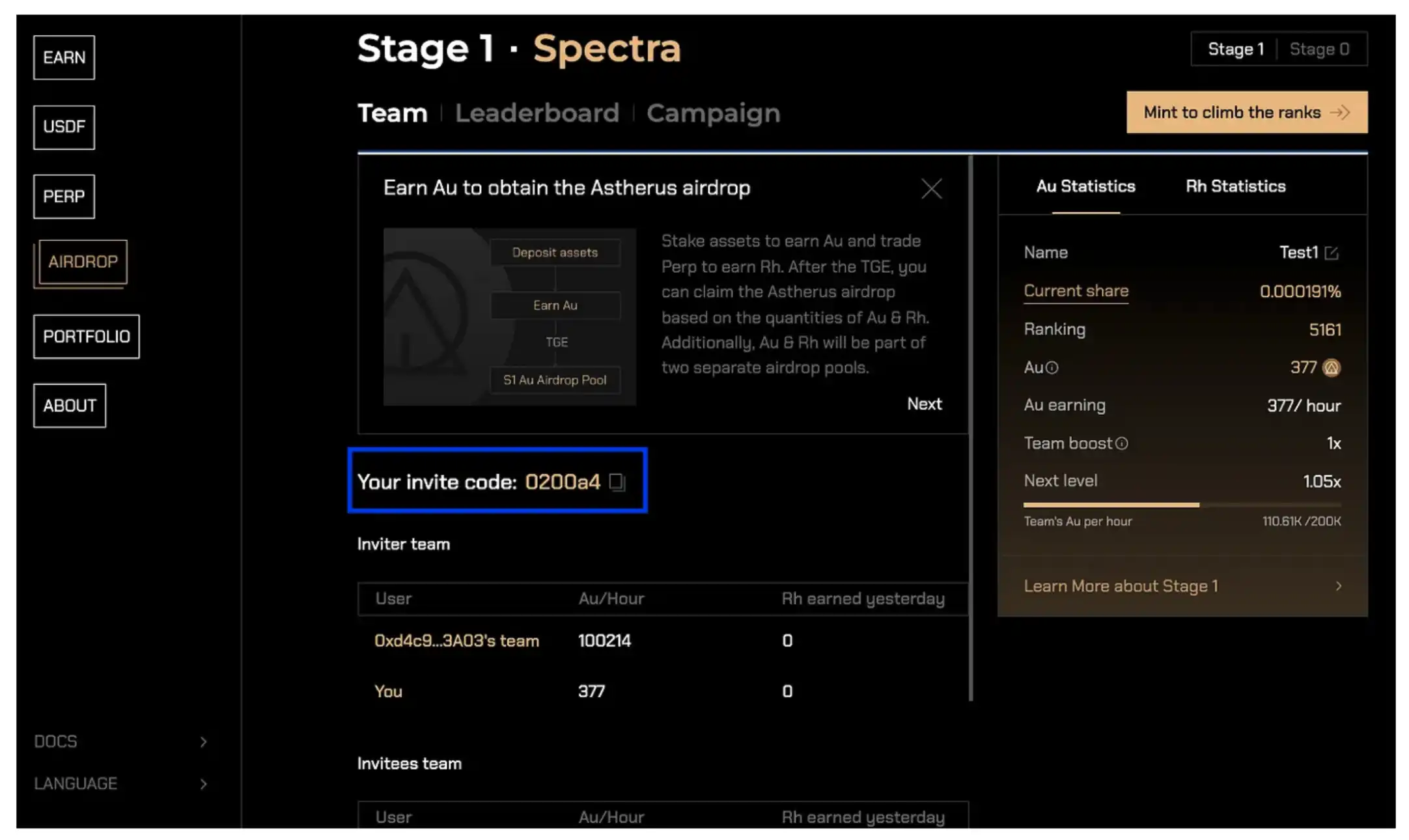
Task: Switch to the Leaderboard tab
Action: pyautogui.click(x=537, y=113)
